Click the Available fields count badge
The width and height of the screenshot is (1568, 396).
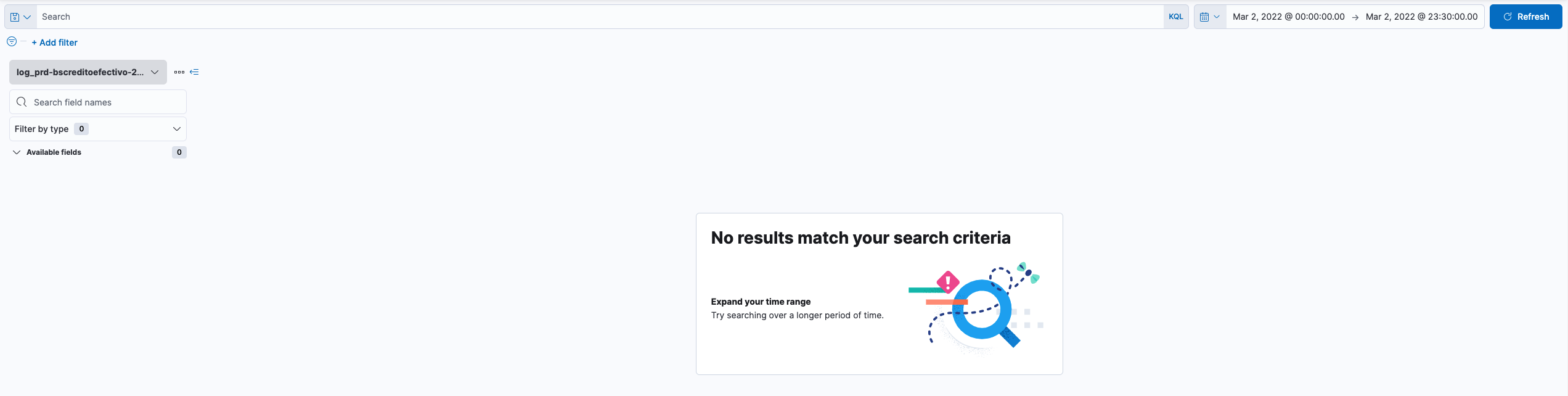(179, 152)
